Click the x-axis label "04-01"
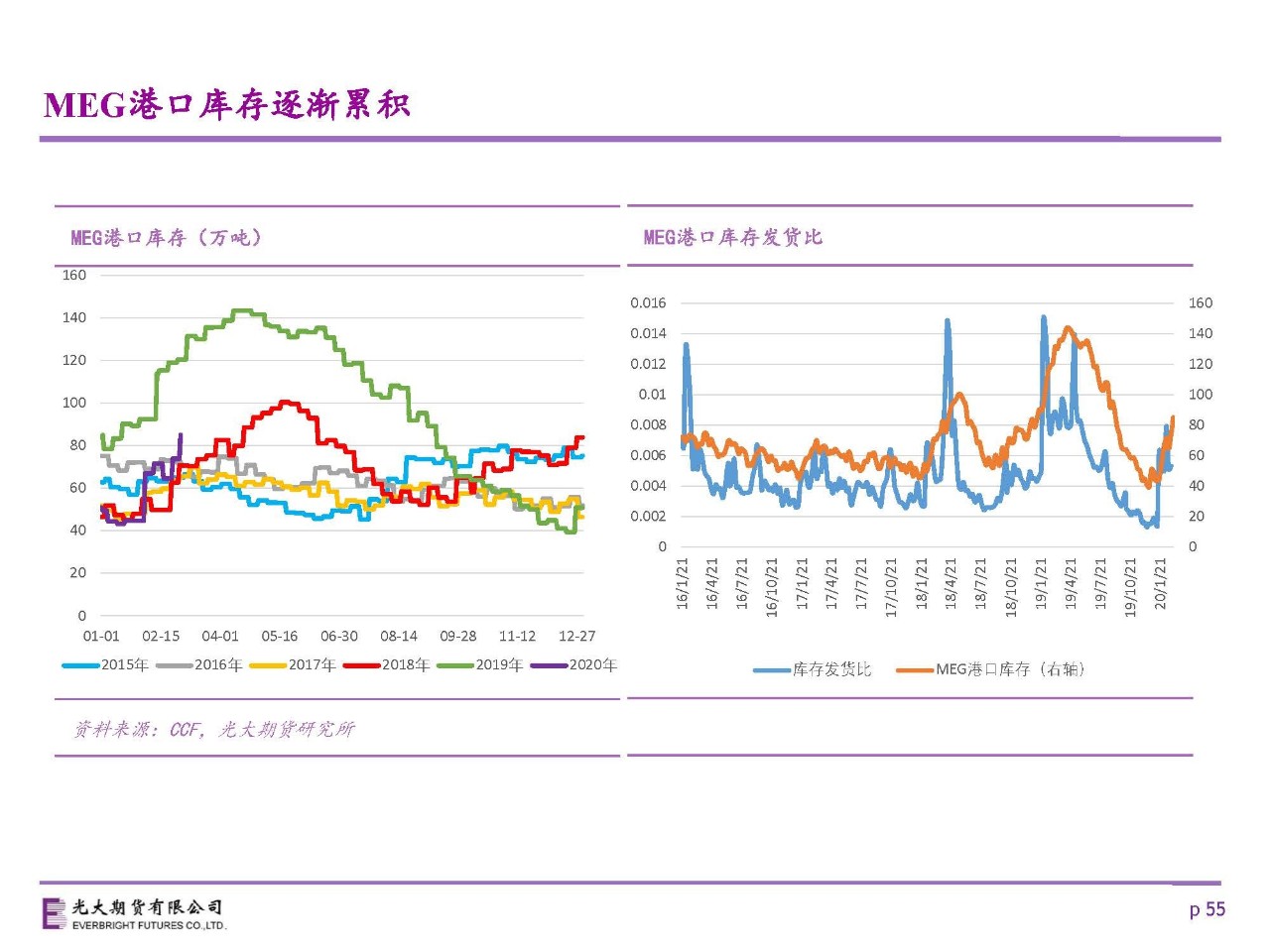This screenshot has height=952, width=1270. [x=220, y=636]
